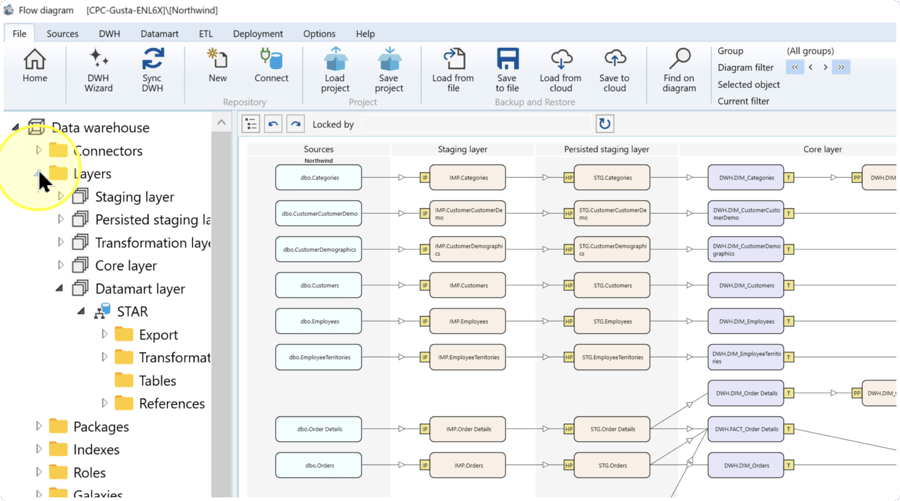
Task: Undo the last diagram change
Action: [x=273, y=124]
